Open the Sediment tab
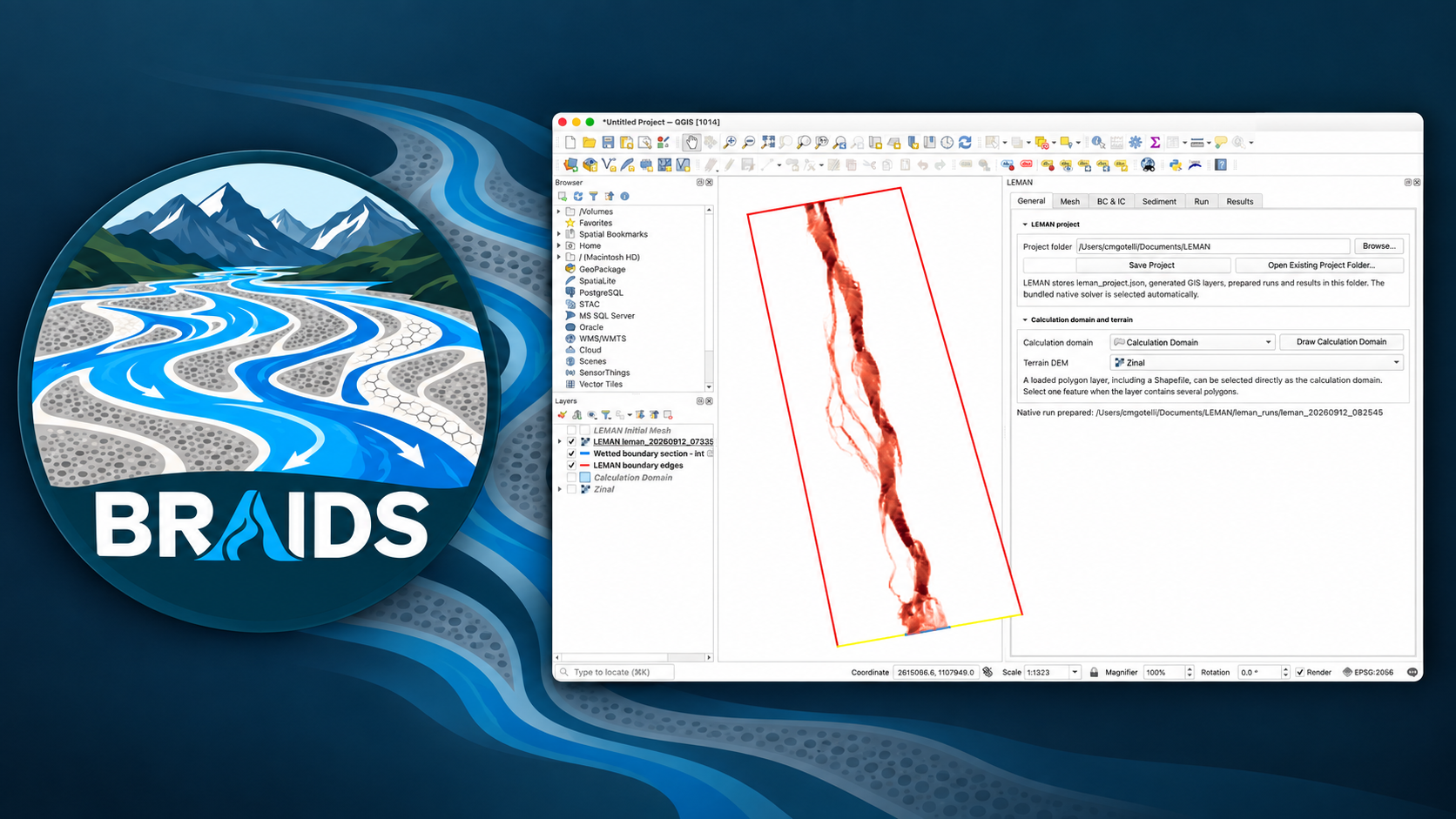This screenshot has width=1456, height=819. (1159, 201)
